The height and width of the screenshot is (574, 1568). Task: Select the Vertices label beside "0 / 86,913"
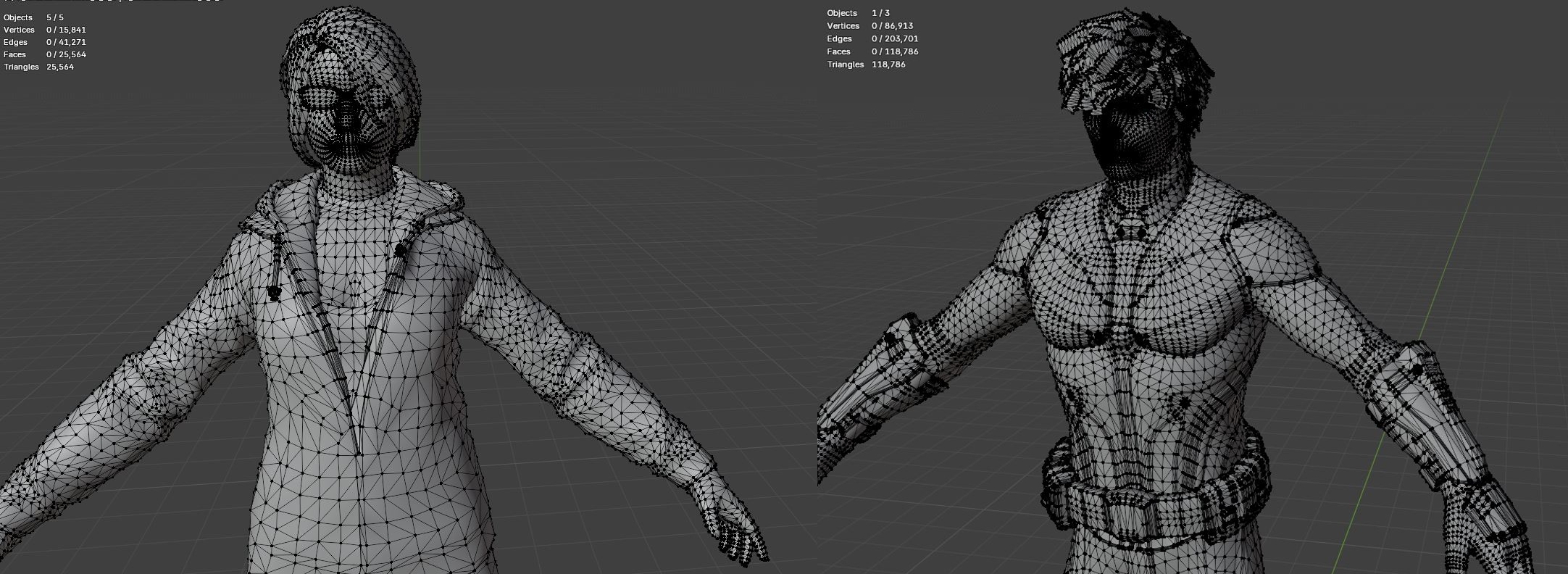click(843, 26)
